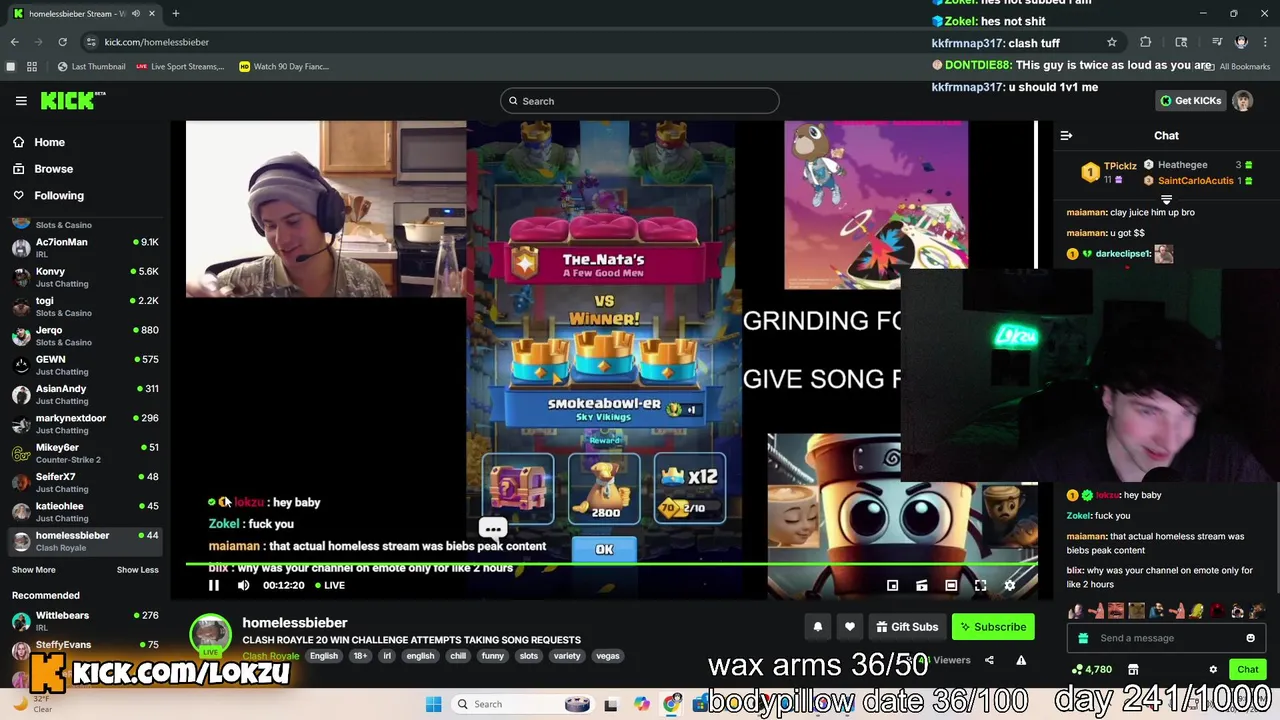Enter fullscreen mode on player
This screenshot has width=1280, height=720.
click(980, 585)
